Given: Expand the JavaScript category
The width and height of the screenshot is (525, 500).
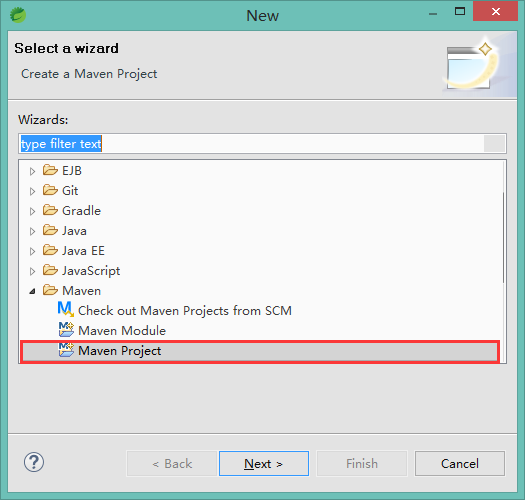Looking at the screenshot, I should point(32,271).
